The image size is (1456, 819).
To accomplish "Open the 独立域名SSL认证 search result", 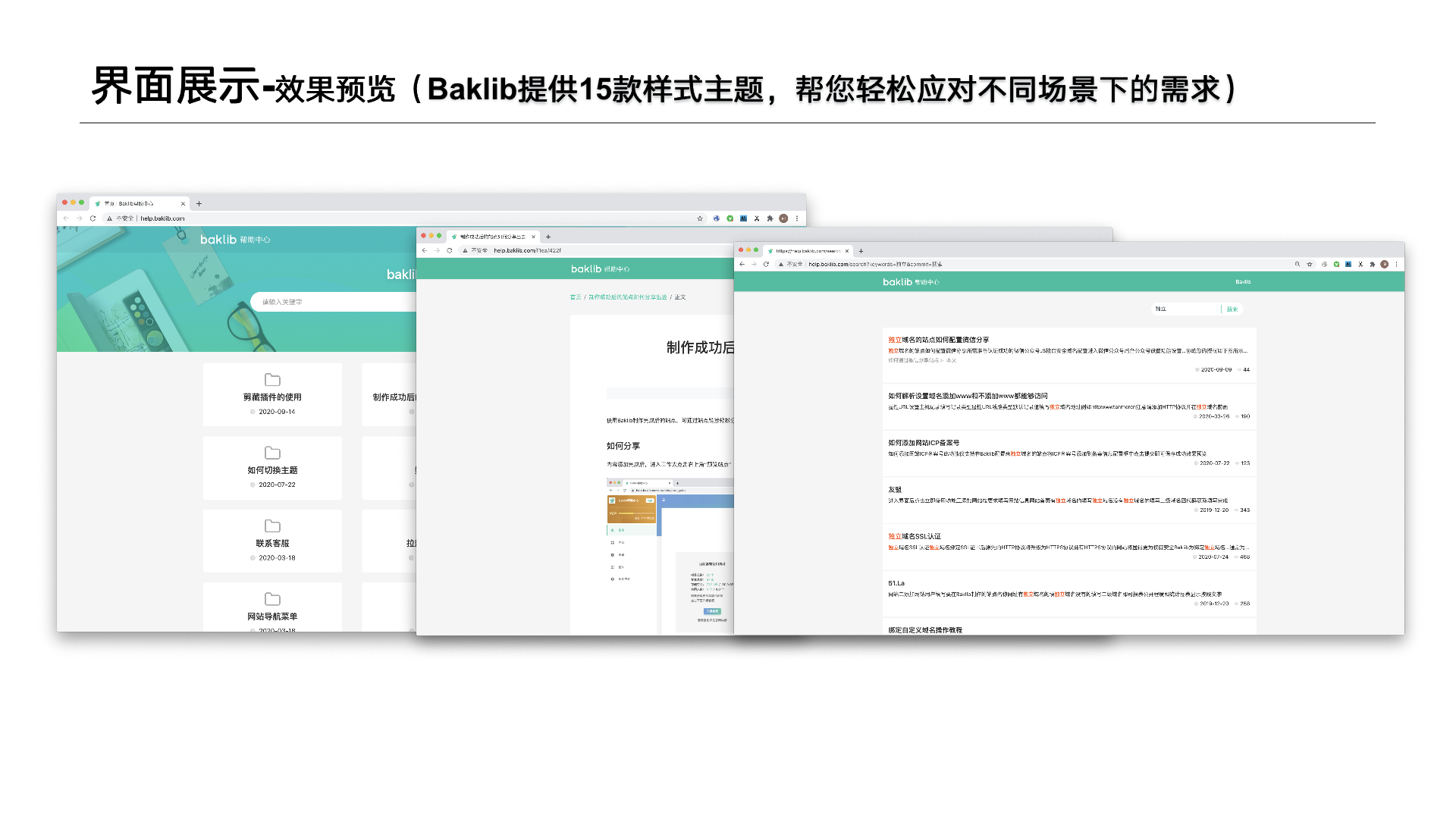I will click(x=915, y=536).
